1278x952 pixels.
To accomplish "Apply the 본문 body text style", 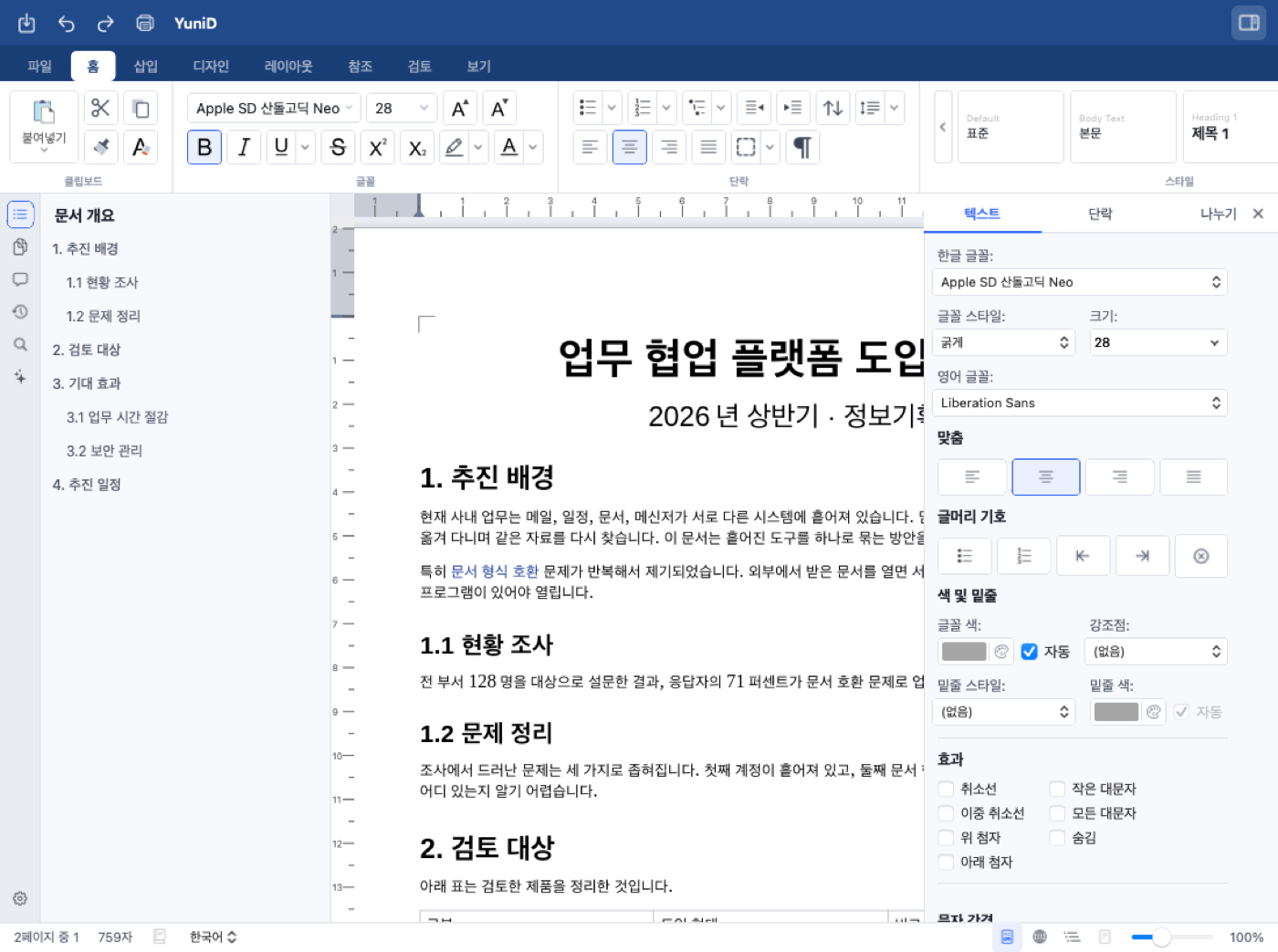I will [1123, 126].
